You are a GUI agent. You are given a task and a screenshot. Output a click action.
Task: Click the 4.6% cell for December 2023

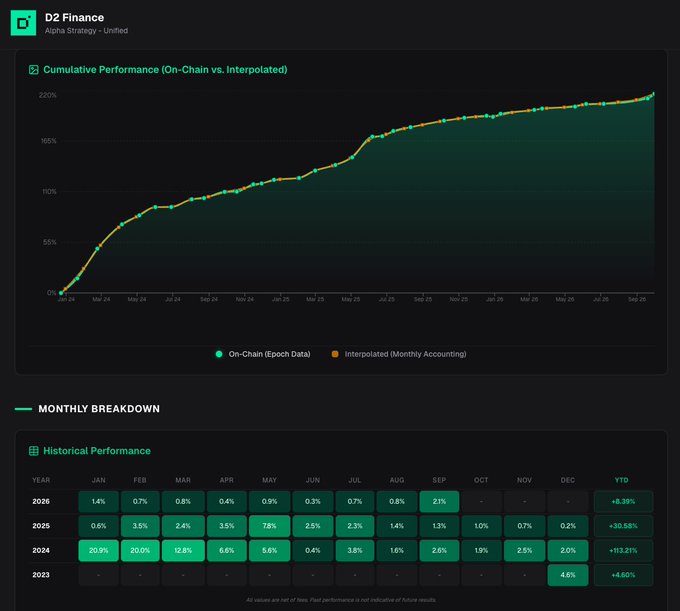[x=568, y=575]
